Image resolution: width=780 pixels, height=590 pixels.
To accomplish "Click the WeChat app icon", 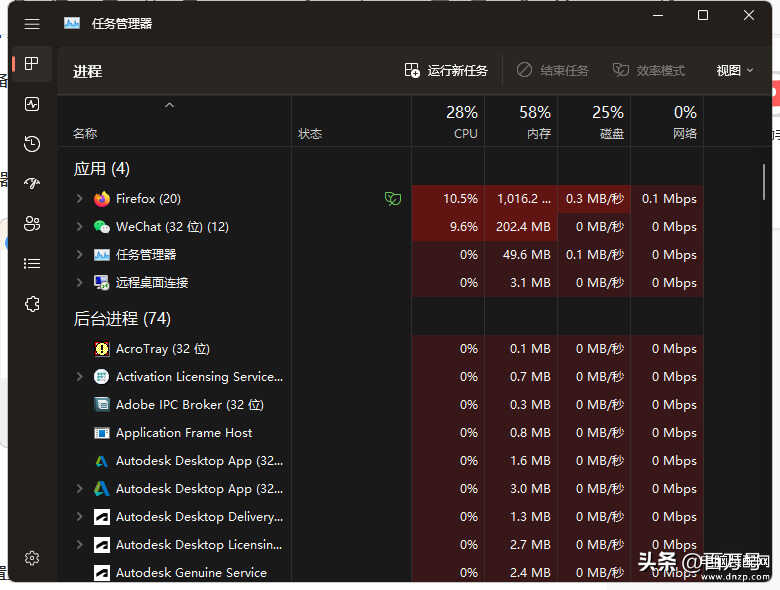I will point(102,227).
